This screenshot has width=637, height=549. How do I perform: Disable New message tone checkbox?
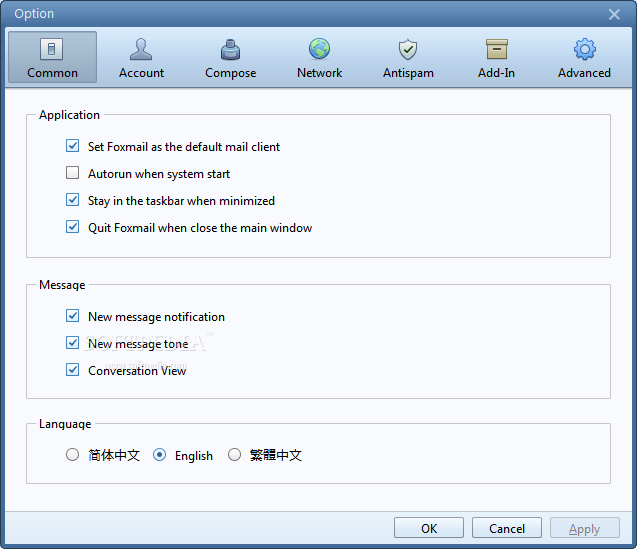tap(73, 343)
